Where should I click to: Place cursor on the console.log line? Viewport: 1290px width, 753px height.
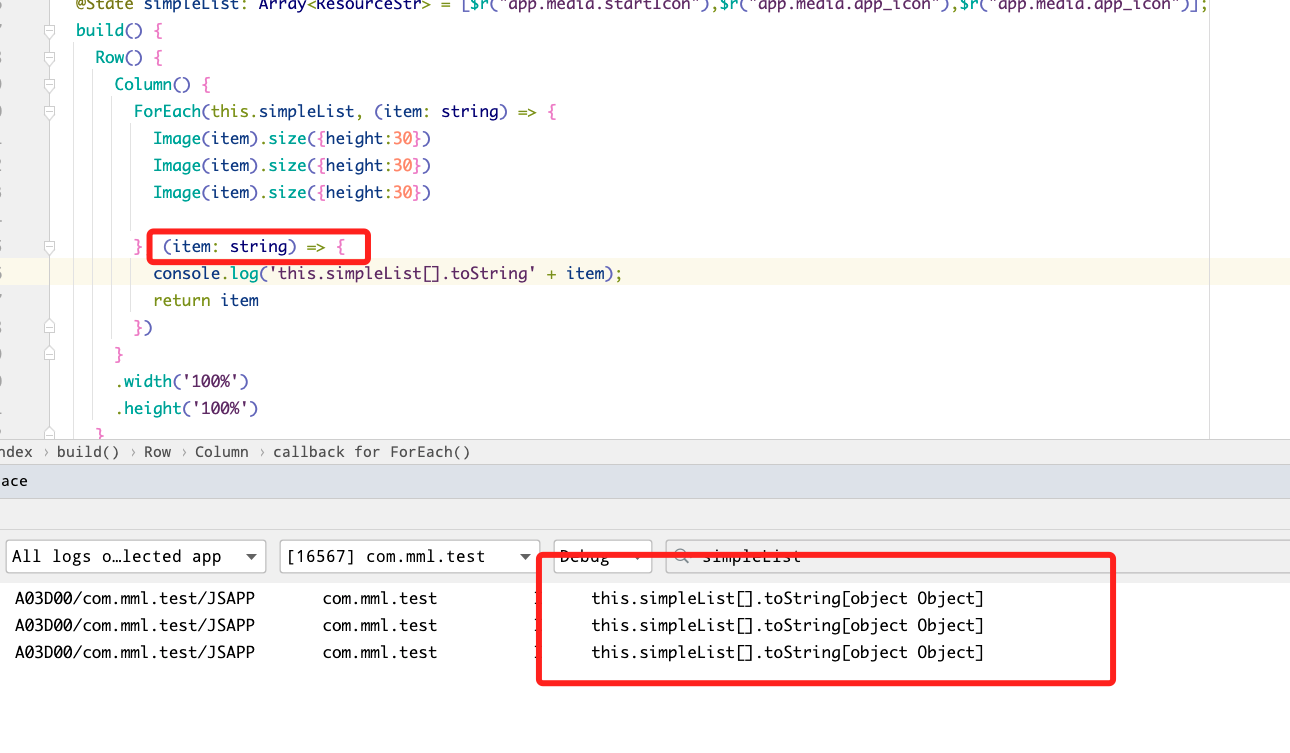[388, 273]
